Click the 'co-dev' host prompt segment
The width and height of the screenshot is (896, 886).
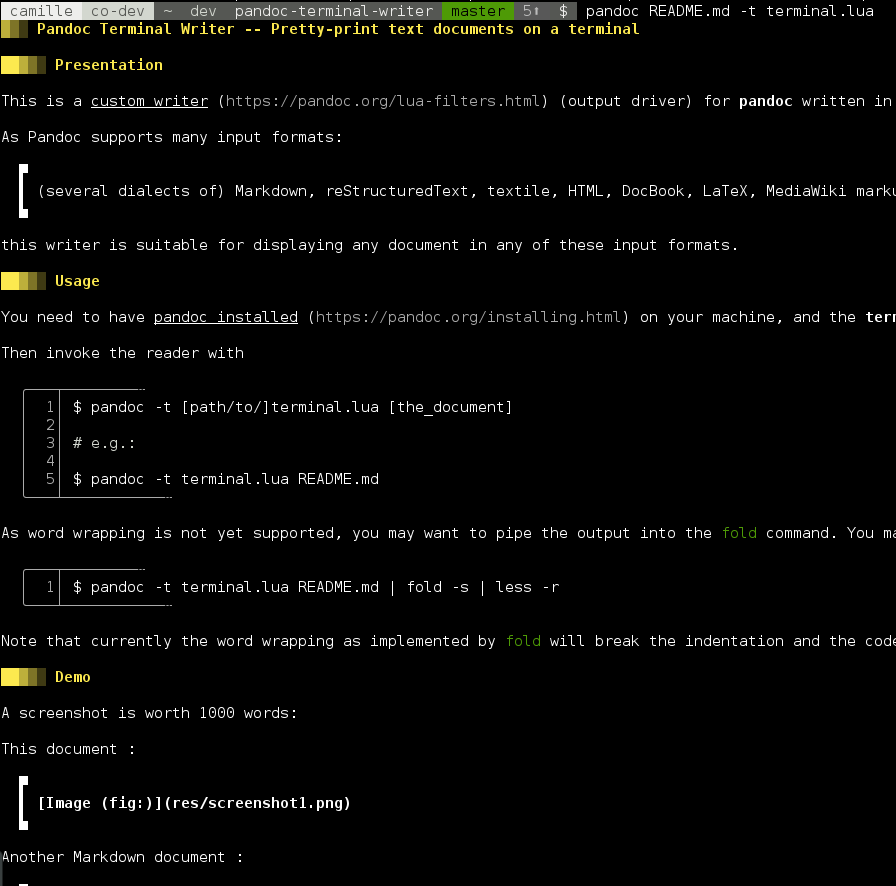point(118,11)
